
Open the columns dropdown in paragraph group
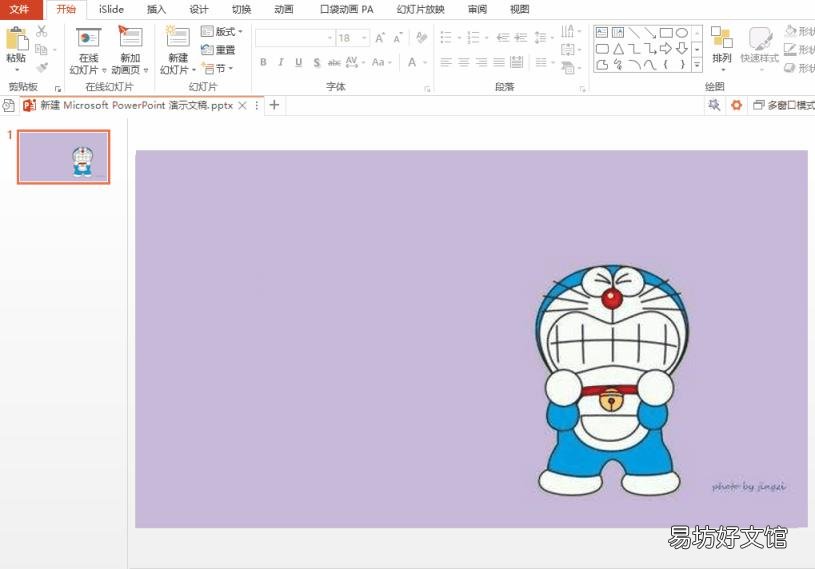click(x=544, y=62)
